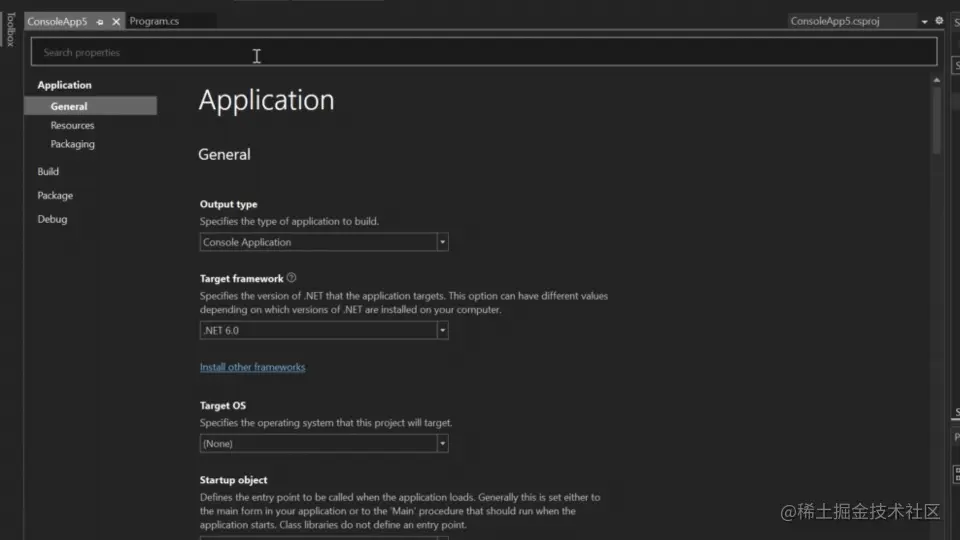Open the tab settings gear icon
Image resolution: width=960 pixels, height=540 pixels.
pos(939,21)
